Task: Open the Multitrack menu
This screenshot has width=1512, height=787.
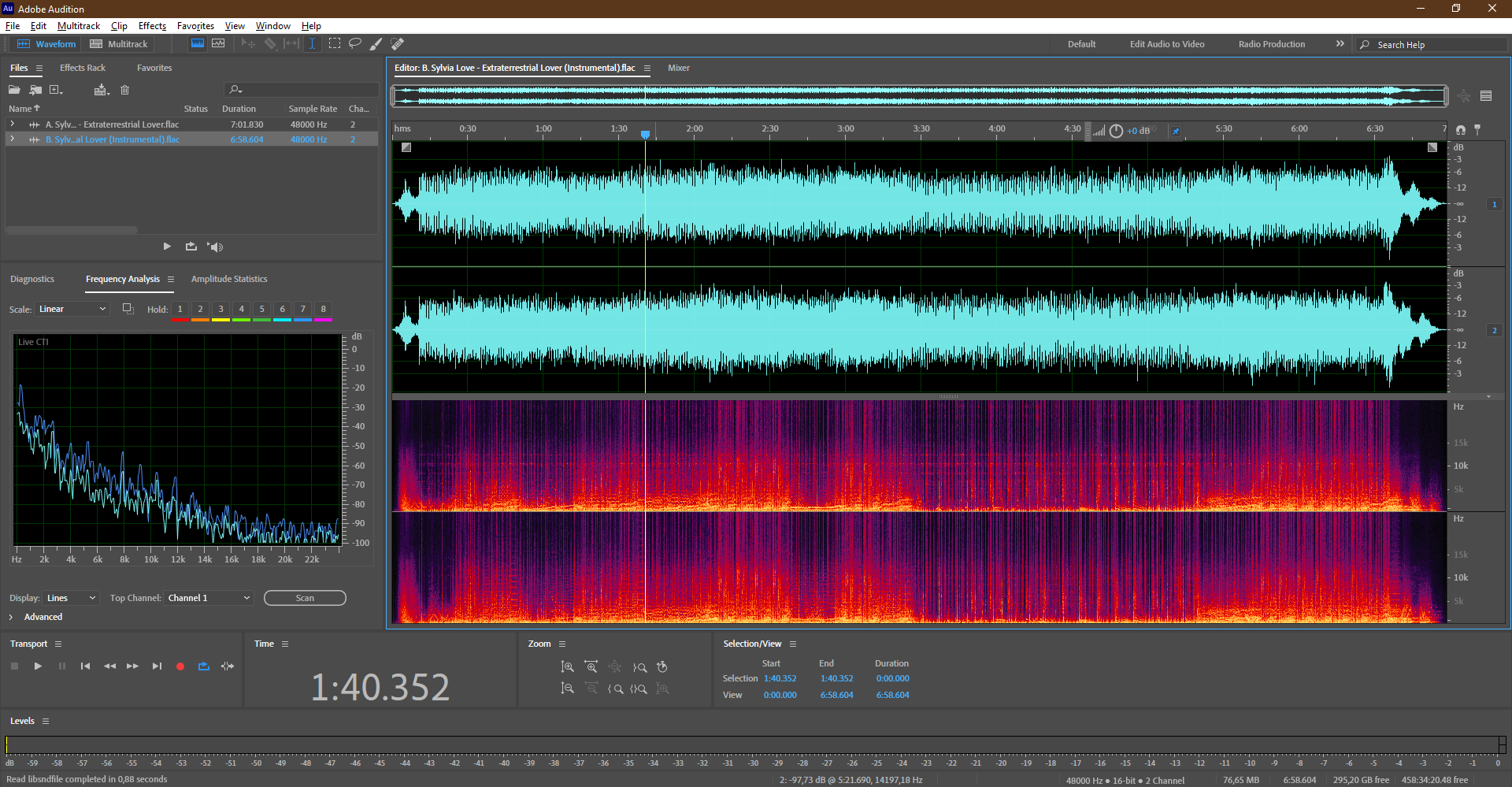Action: 79,26
